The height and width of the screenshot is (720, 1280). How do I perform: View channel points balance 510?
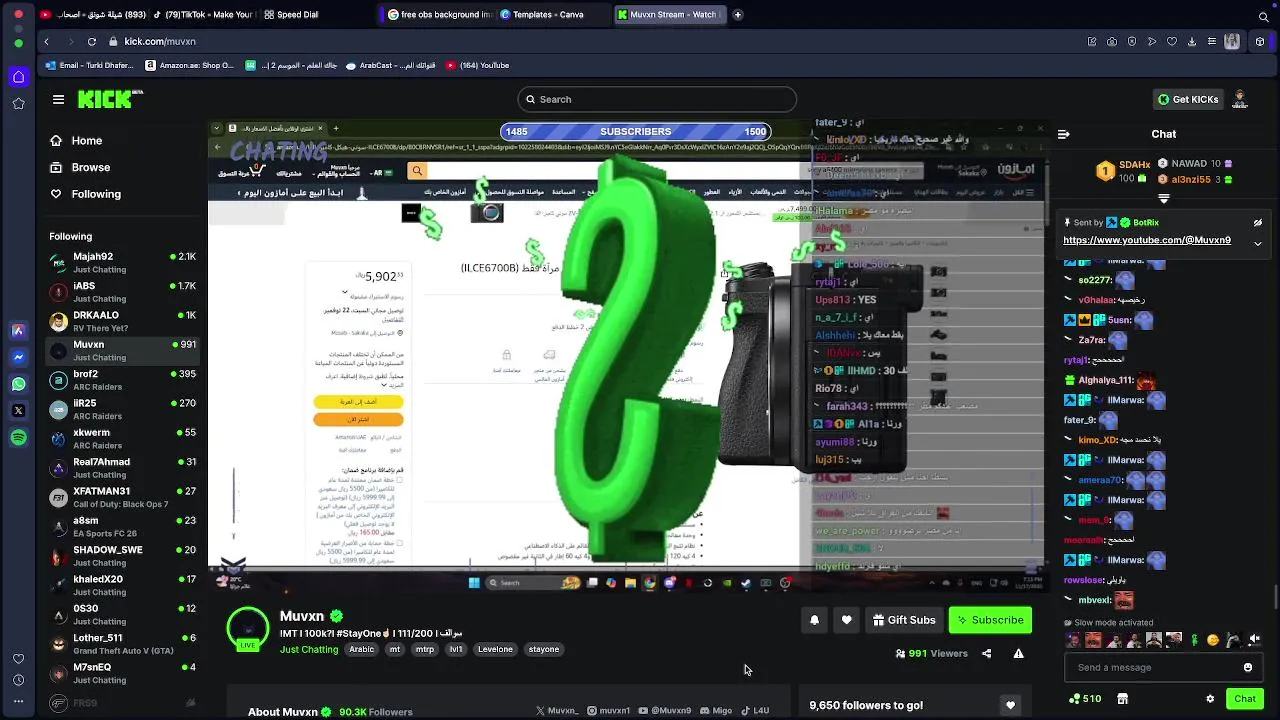click(1085, 699)
